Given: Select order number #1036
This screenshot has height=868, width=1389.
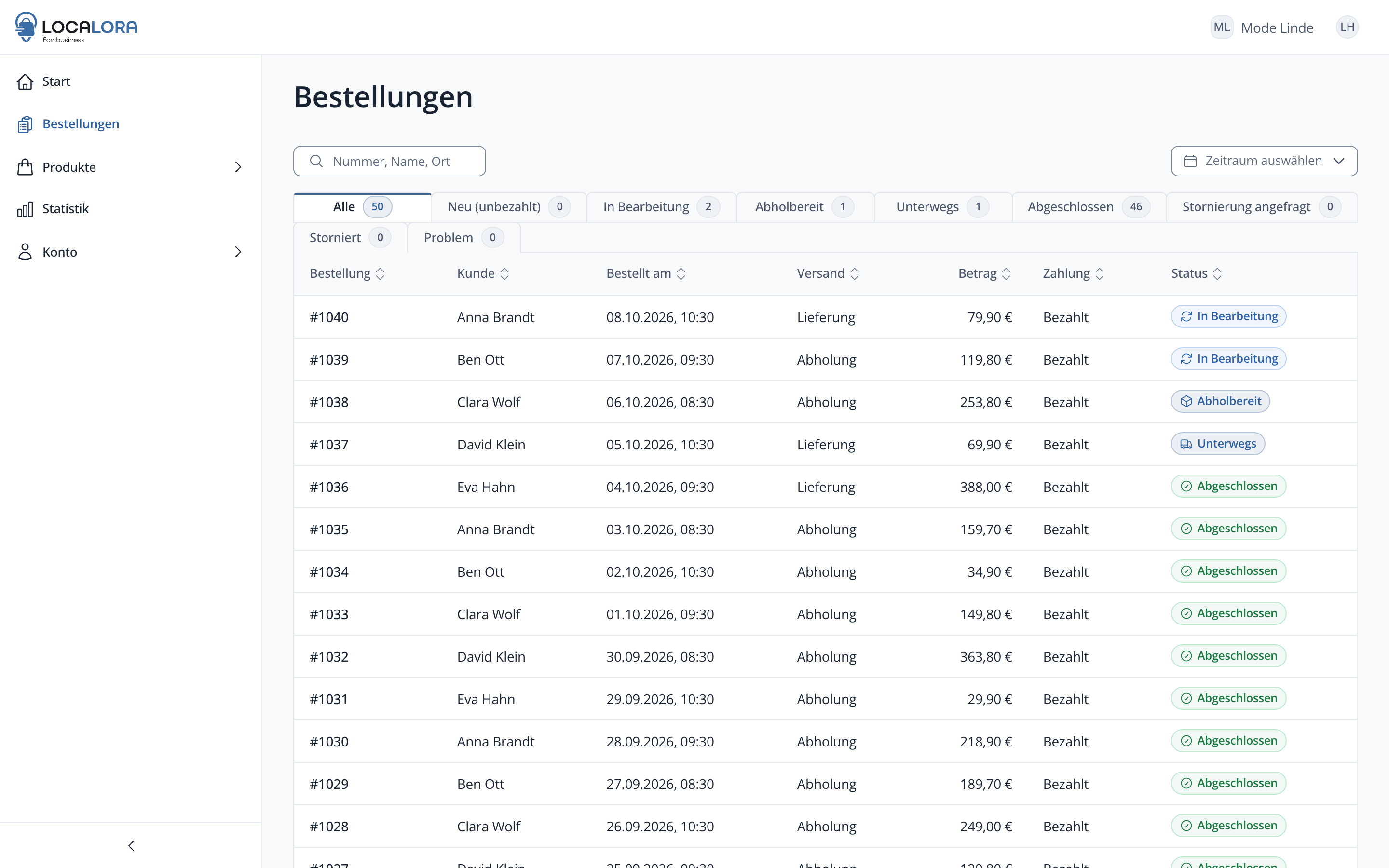Looking at the screenshot, I should [329, 487].
